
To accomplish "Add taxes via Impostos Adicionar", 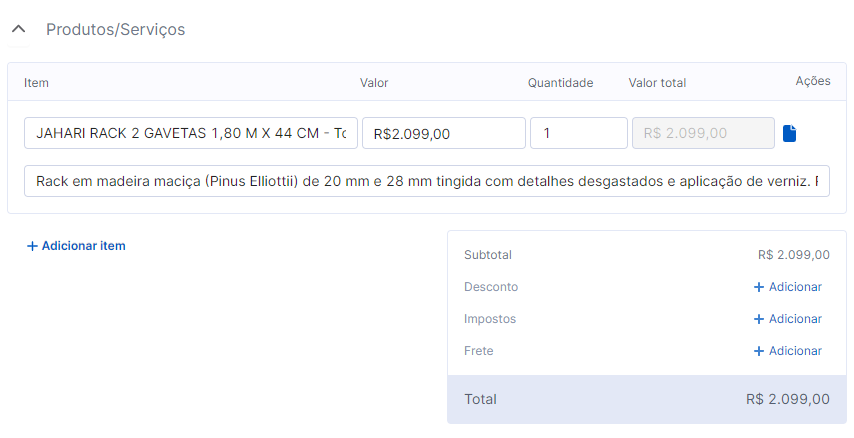I will pos(795,319).
